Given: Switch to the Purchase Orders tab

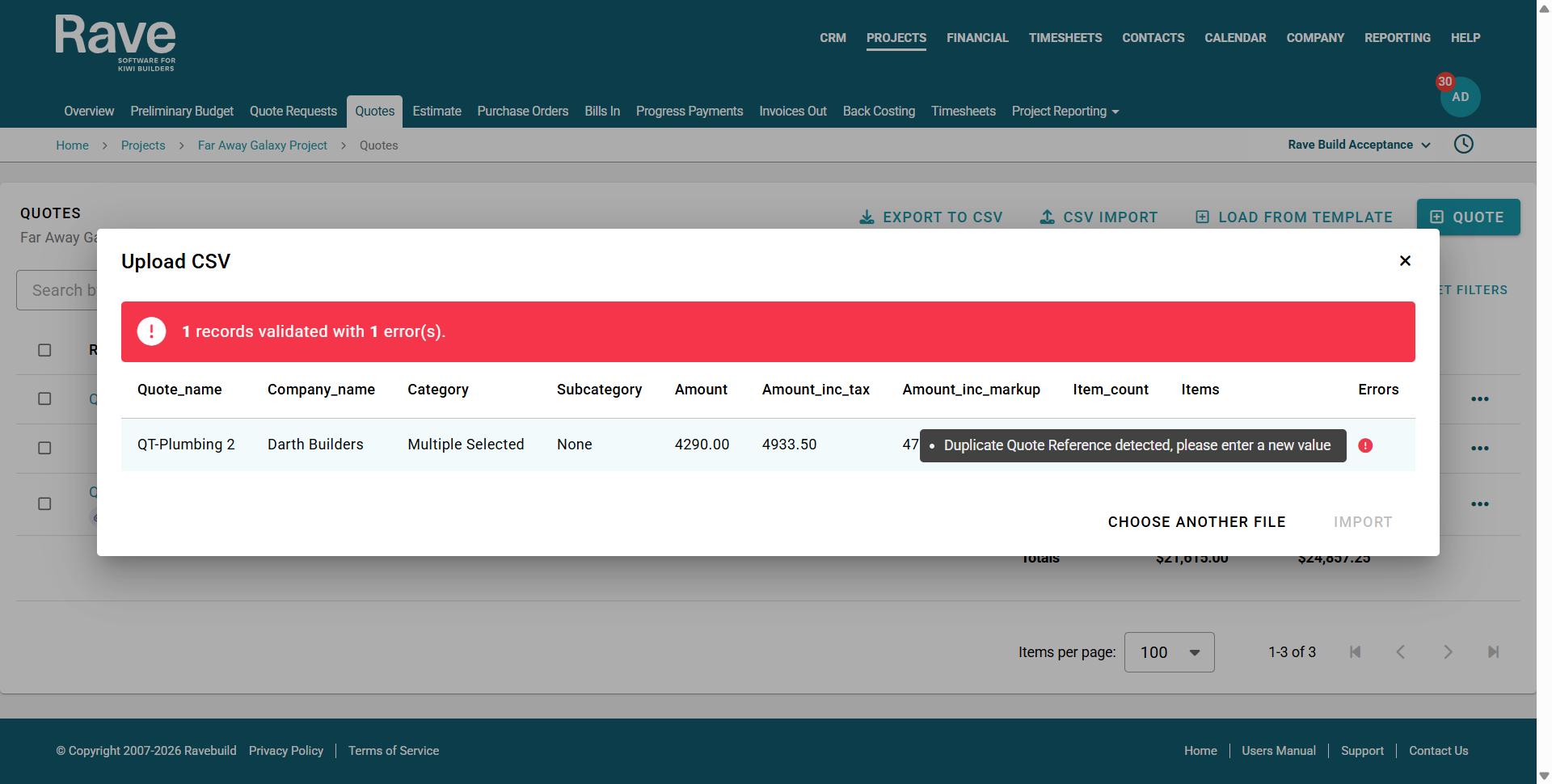Looking at the screenshot, I should pos(523,112).
